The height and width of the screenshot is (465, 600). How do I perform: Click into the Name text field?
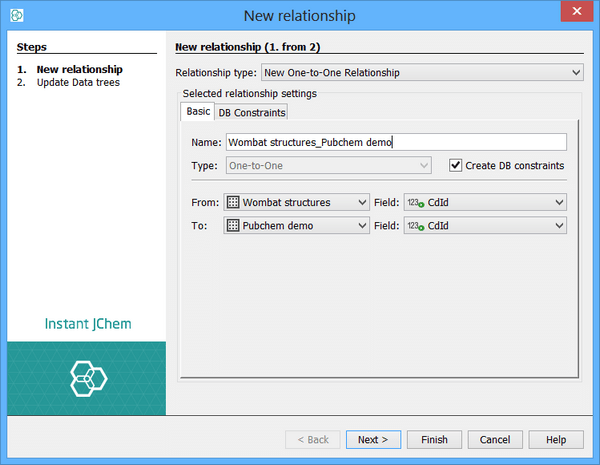pos(396,142)
